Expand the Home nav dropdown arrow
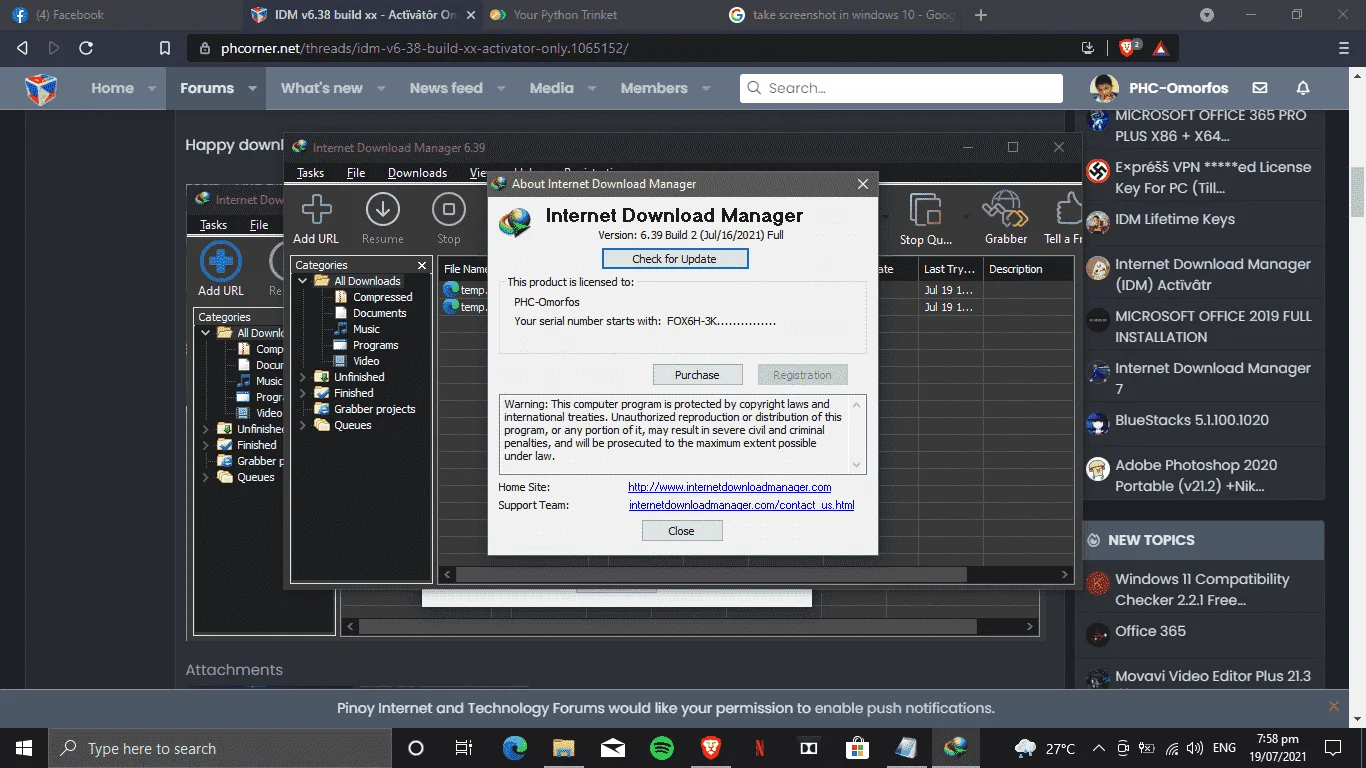This screenshot has width=1366, height=768. pos(152,88)
